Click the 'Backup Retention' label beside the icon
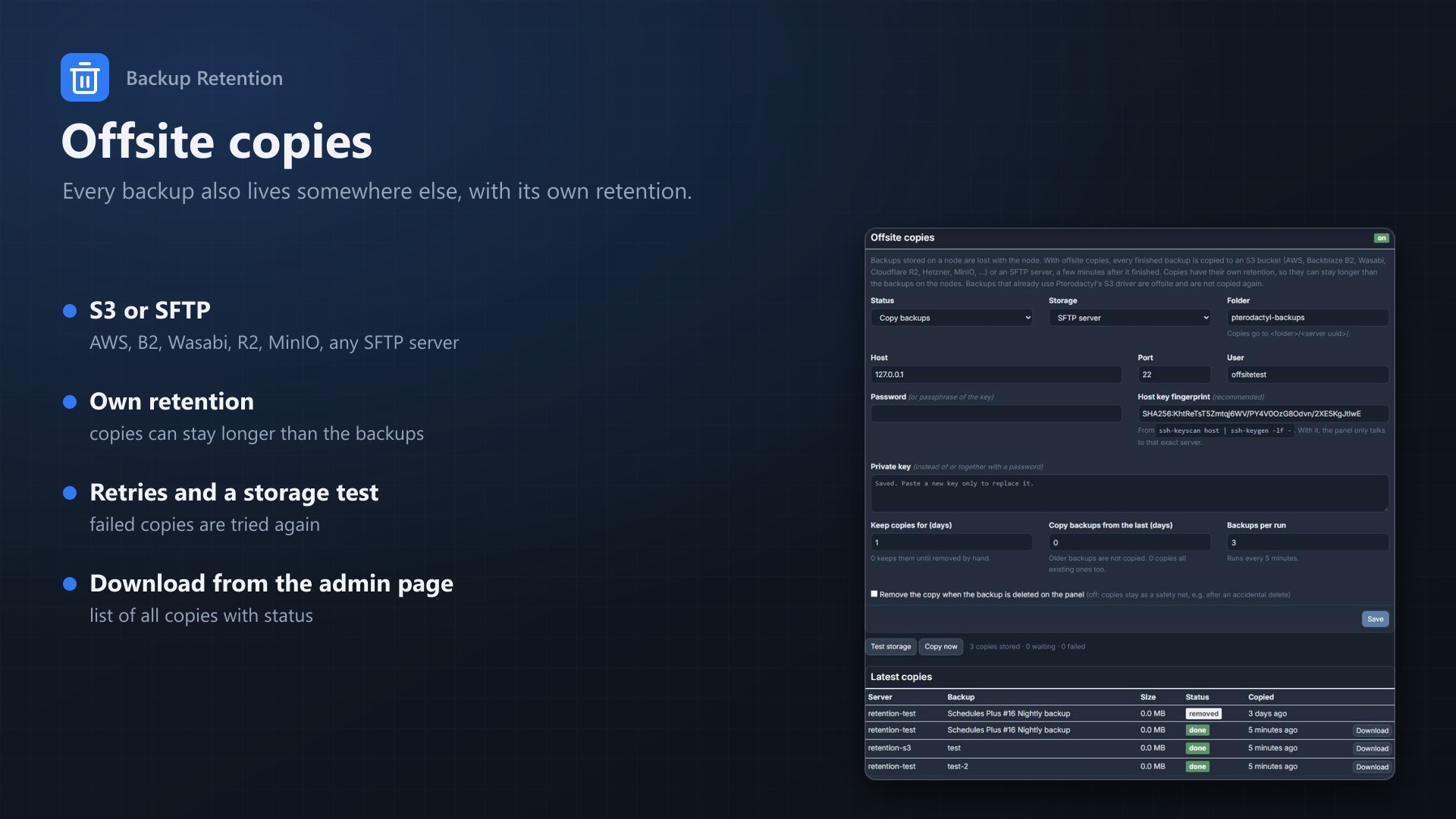Viewport: 1456px width, 819px height. tap(204, 78)
